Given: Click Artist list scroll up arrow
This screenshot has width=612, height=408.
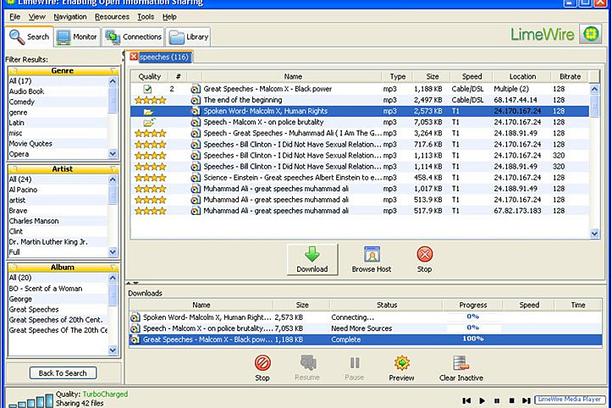Looking at the screenshot, I should 112,180.
